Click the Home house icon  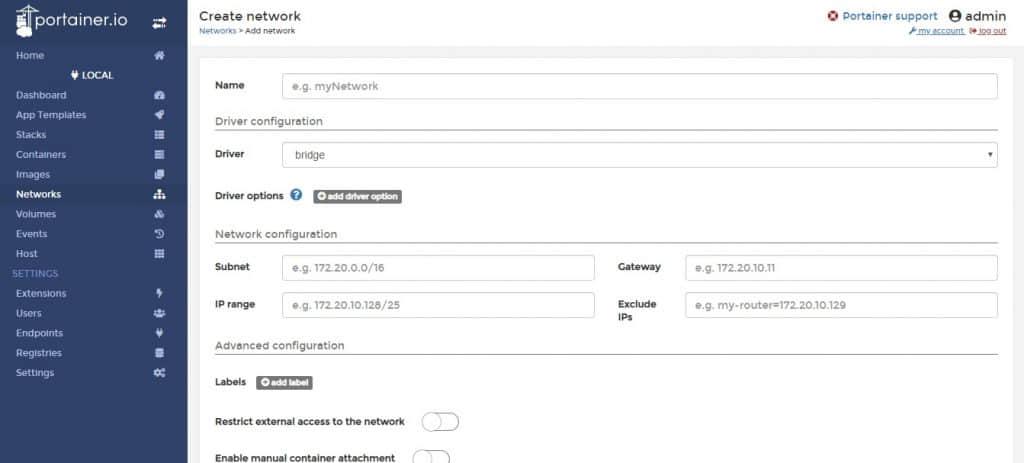click(159, 56)
